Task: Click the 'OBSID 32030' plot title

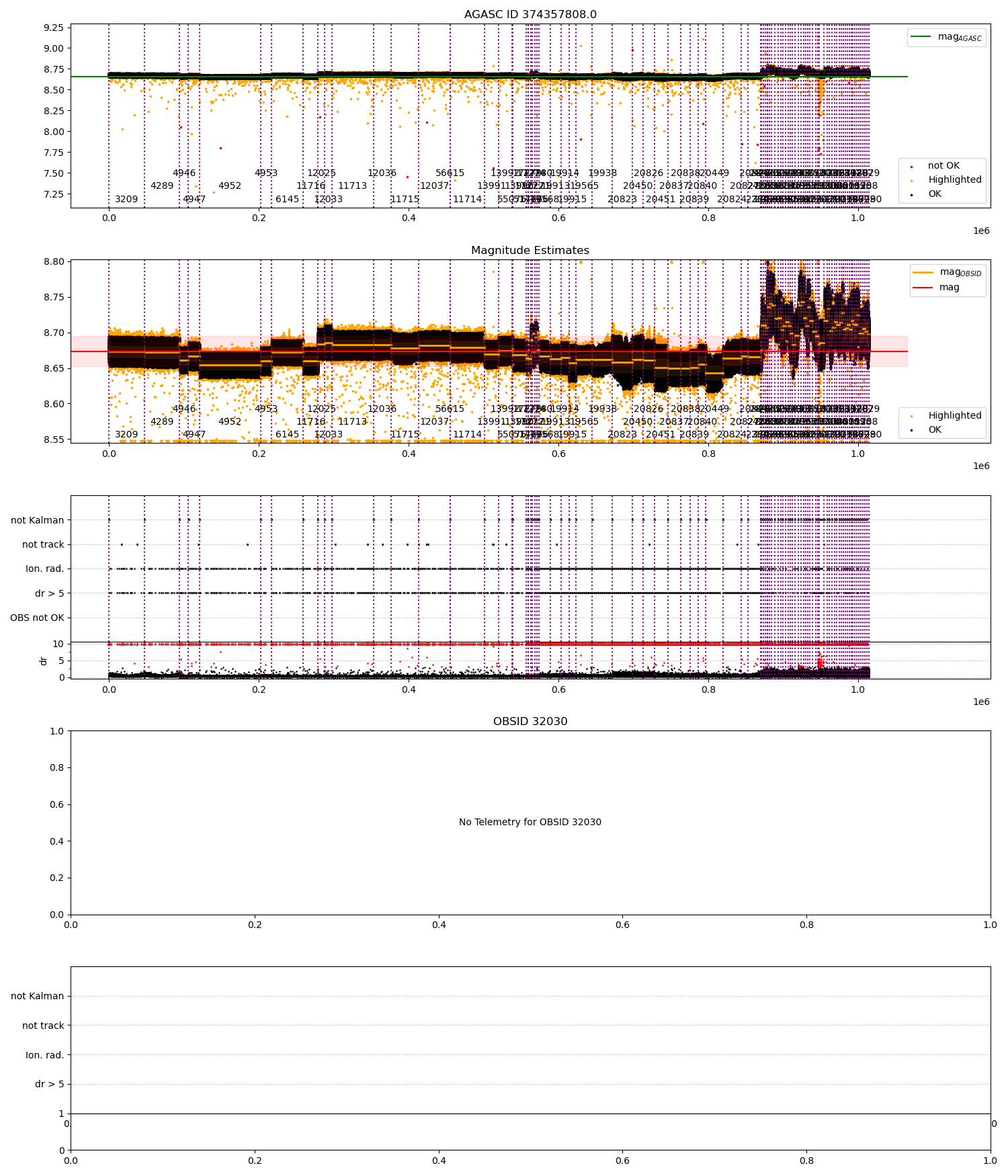Action: pyautogui.click(x=530, y=722)
